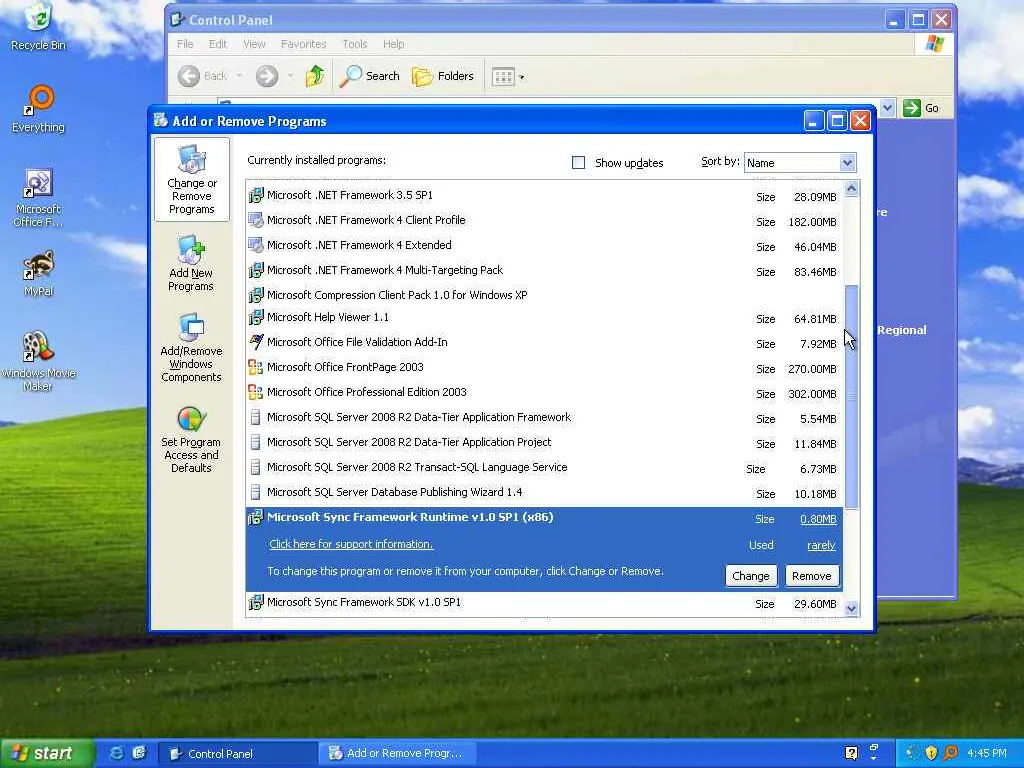
Task: Click icon of Microsoft Office Professional Edition 2003
Action: pos(256,392)
